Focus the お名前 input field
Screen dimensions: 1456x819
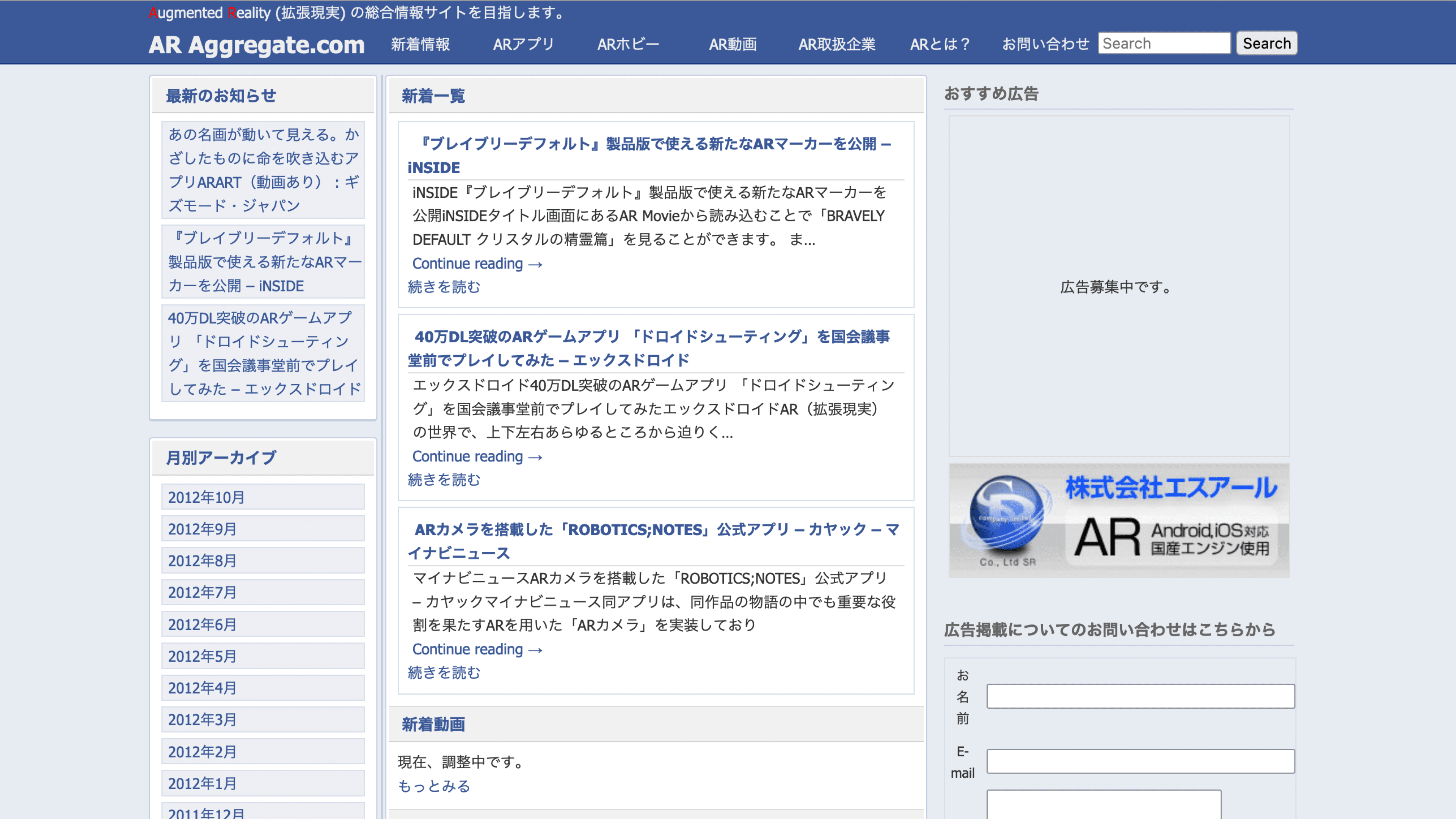pos(1140,696)
